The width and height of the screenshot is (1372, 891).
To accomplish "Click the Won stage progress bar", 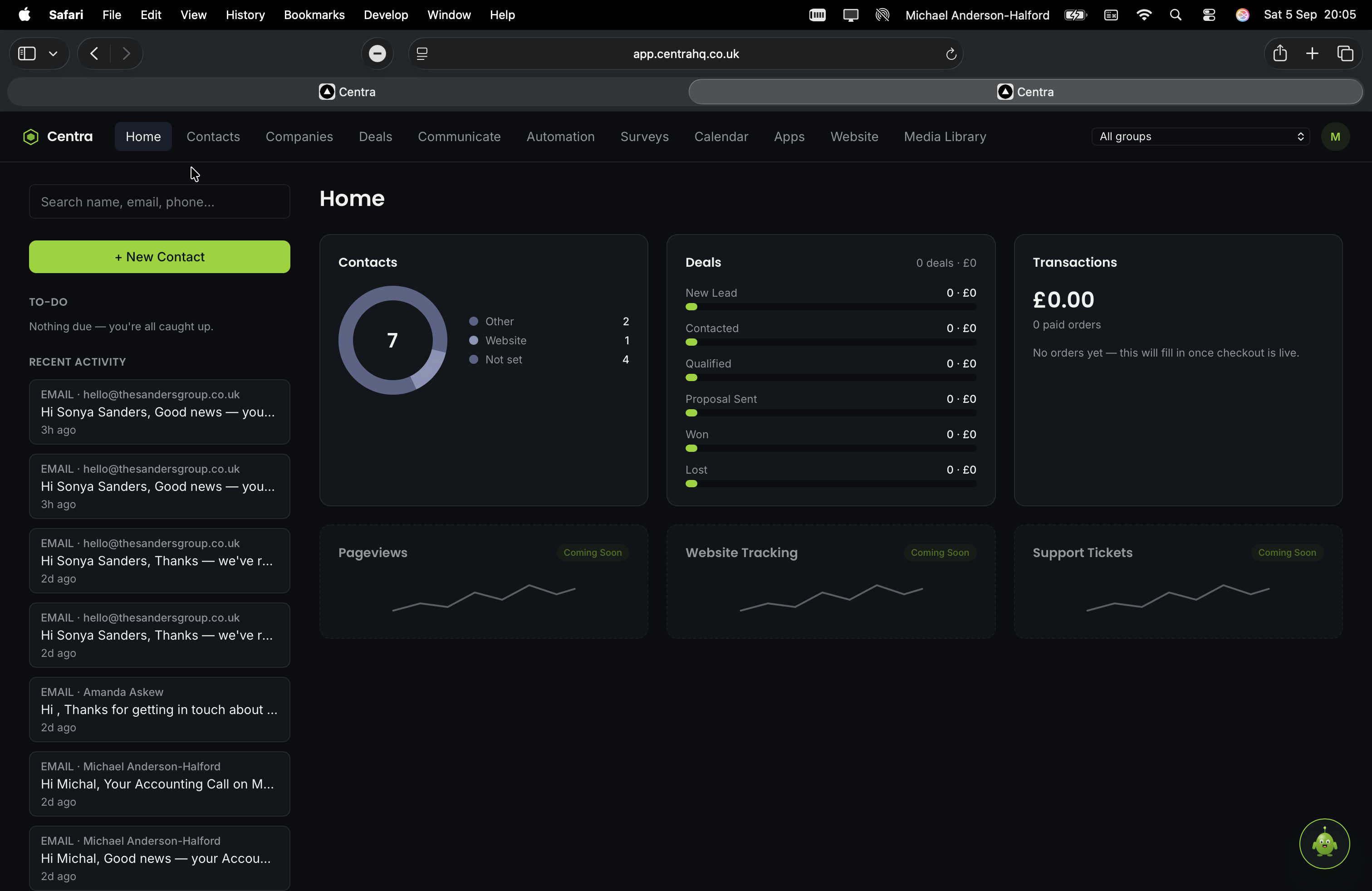I will pyautogui.click(x=831, y=448).
